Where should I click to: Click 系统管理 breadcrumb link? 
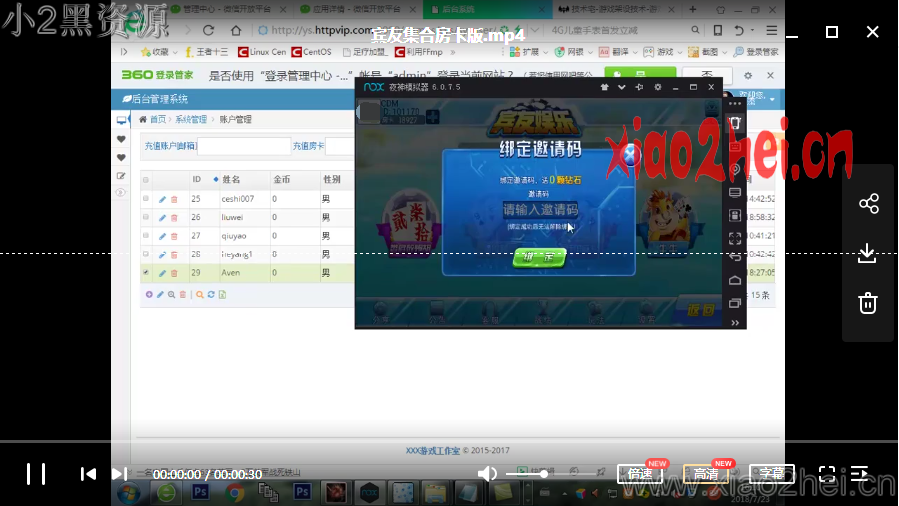(191, 119)
